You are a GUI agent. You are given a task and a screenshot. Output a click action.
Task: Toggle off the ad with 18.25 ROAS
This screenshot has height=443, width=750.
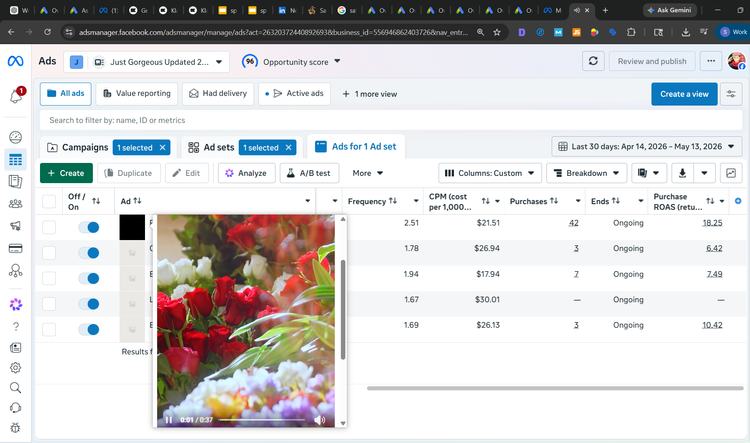tap(89, 227)
